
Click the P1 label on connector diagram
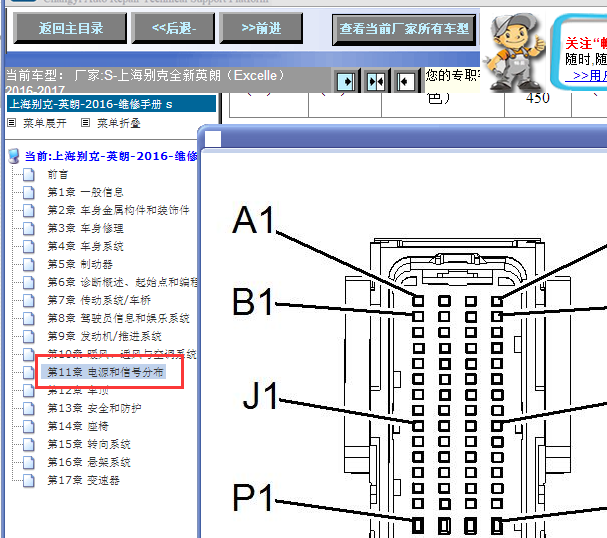[x=252, y=497]
